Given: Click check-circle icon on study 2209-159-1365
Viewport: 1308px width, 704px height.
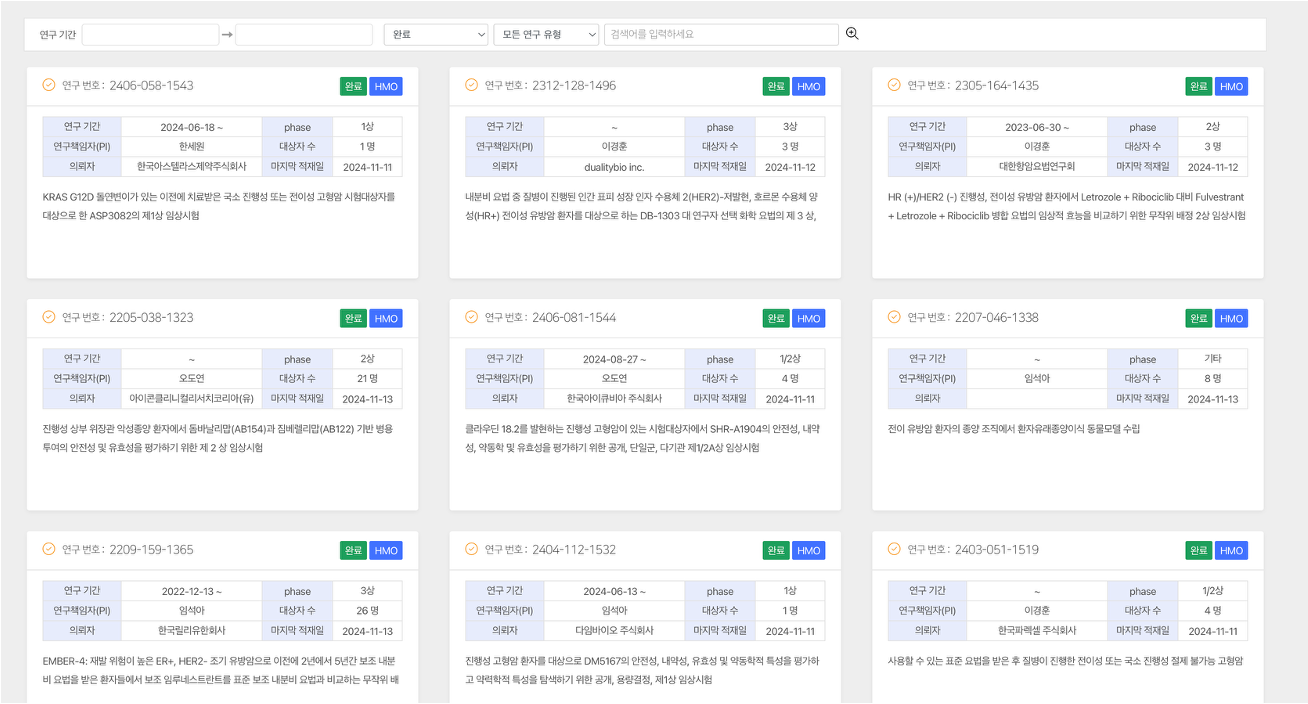Looking at the screenshot, I should 49,549.
